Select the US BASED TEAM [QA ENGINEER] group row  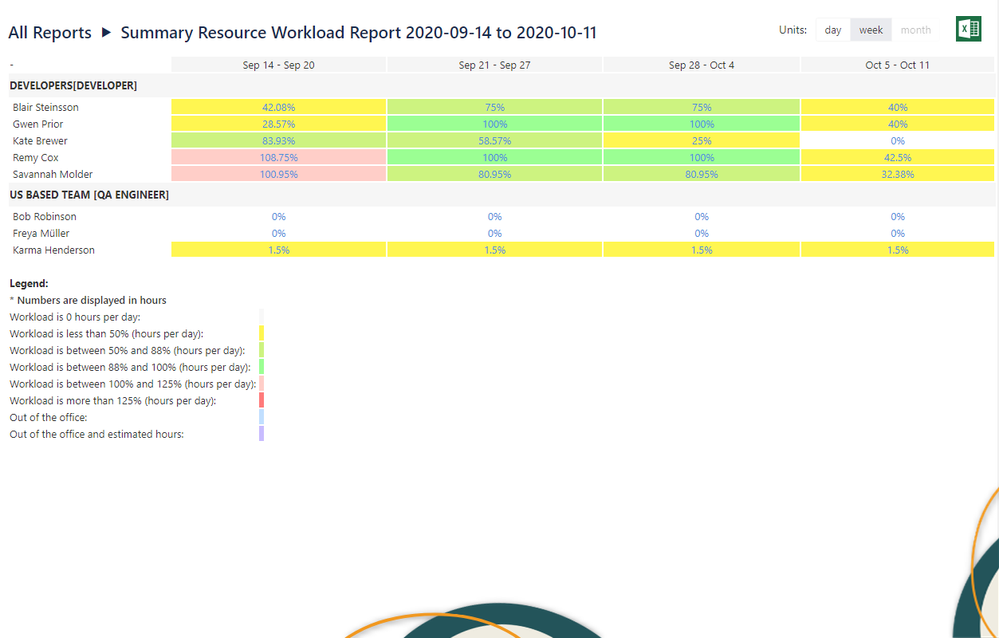501,195
